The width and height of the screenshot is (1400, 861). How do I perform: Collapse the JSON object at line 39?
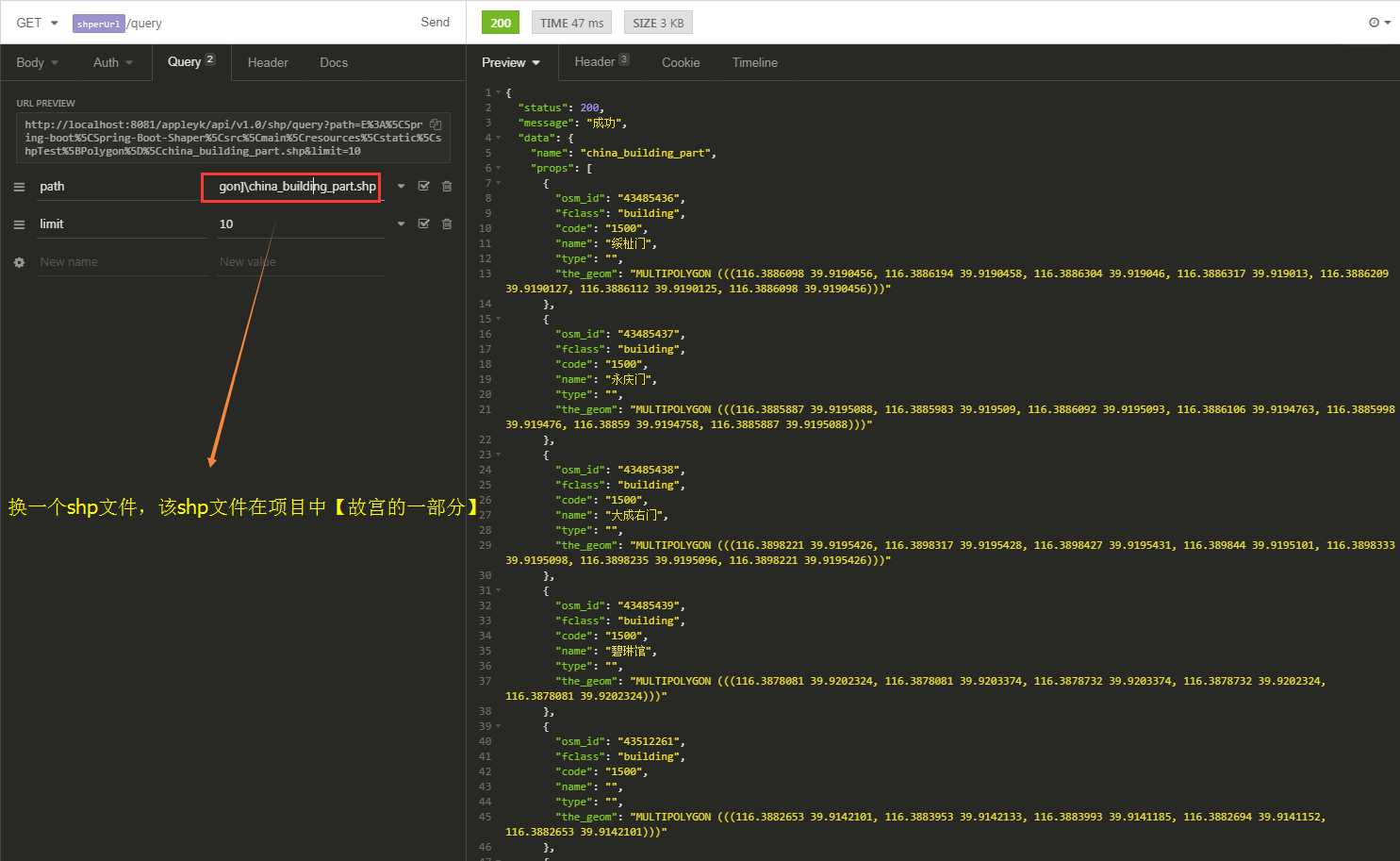[x=499, y=726]
